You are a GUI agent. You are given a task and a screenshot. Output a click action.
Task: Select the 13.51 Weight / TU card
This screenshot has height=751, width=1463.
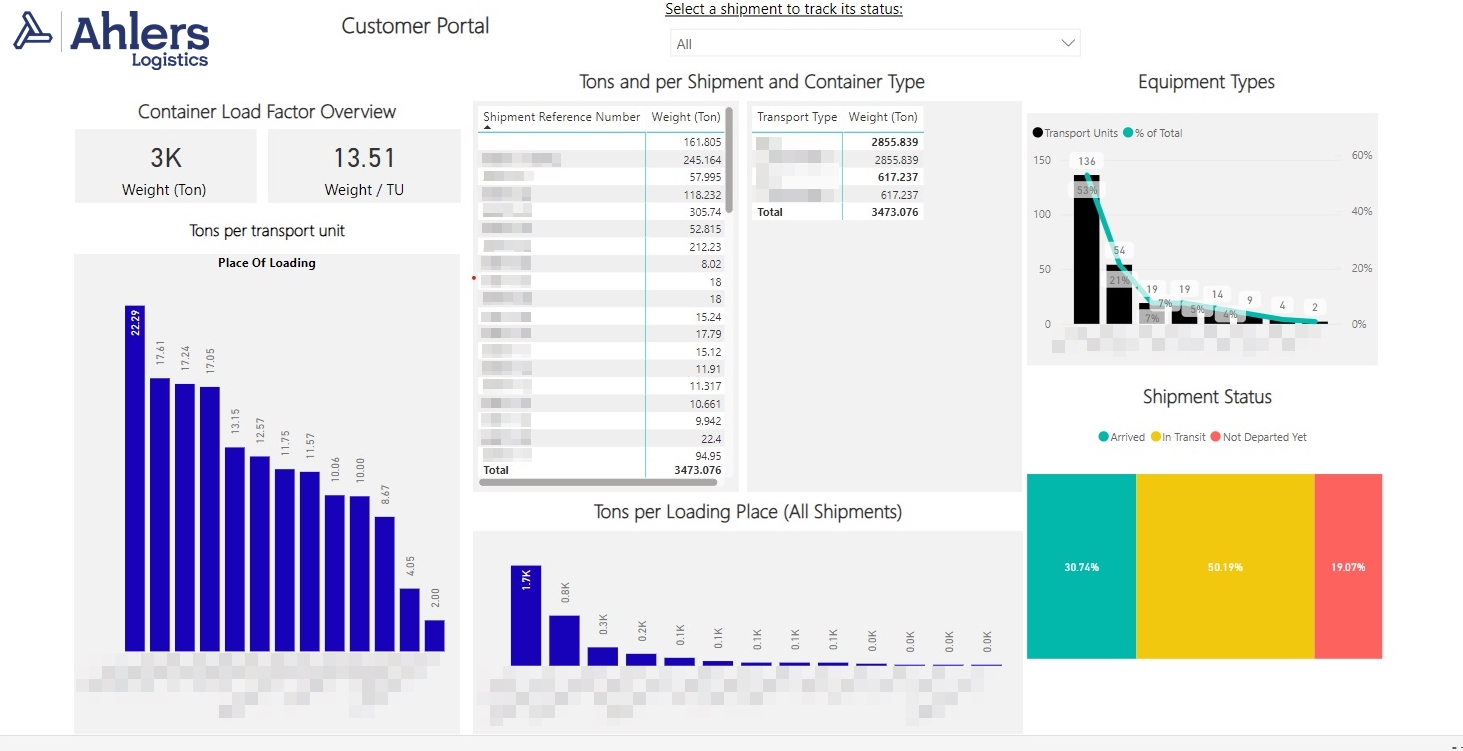pos(364,166)
